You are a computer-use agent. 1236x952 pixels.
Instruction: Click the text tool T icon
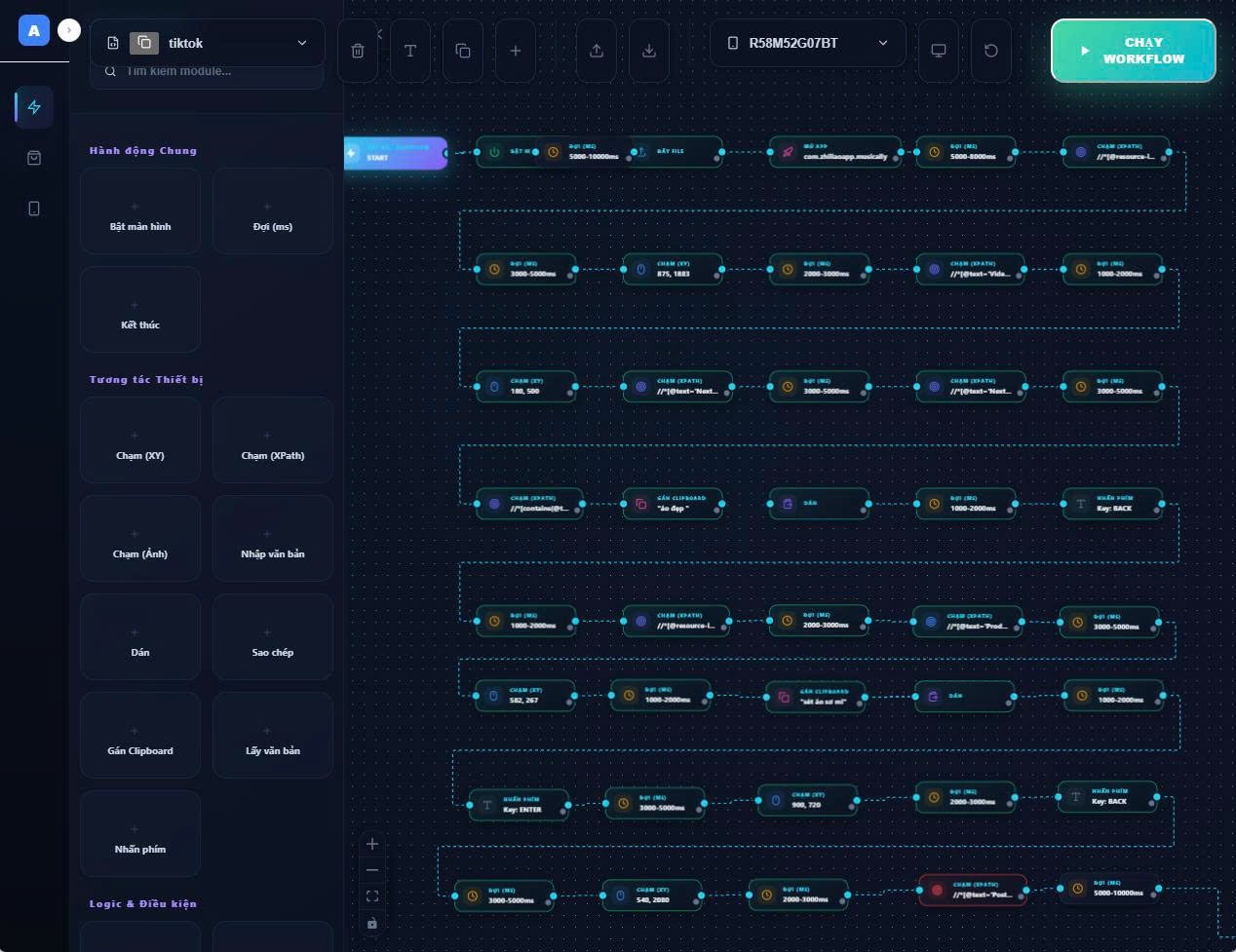pos(410,51)
